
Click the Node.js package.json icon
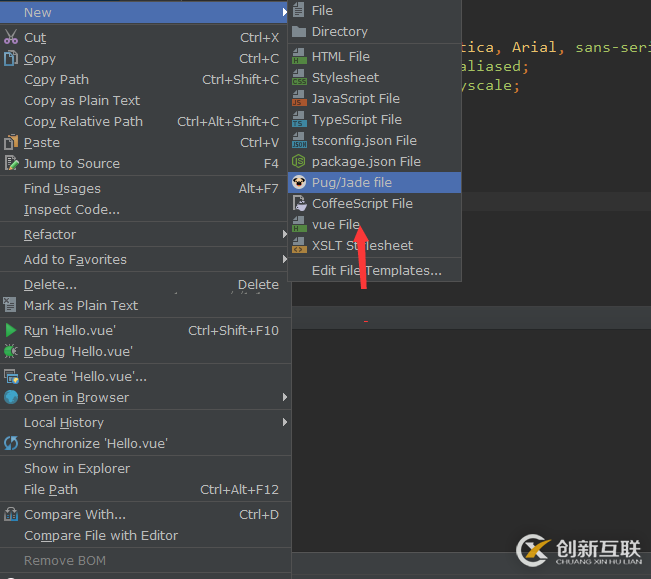point(299,161)
